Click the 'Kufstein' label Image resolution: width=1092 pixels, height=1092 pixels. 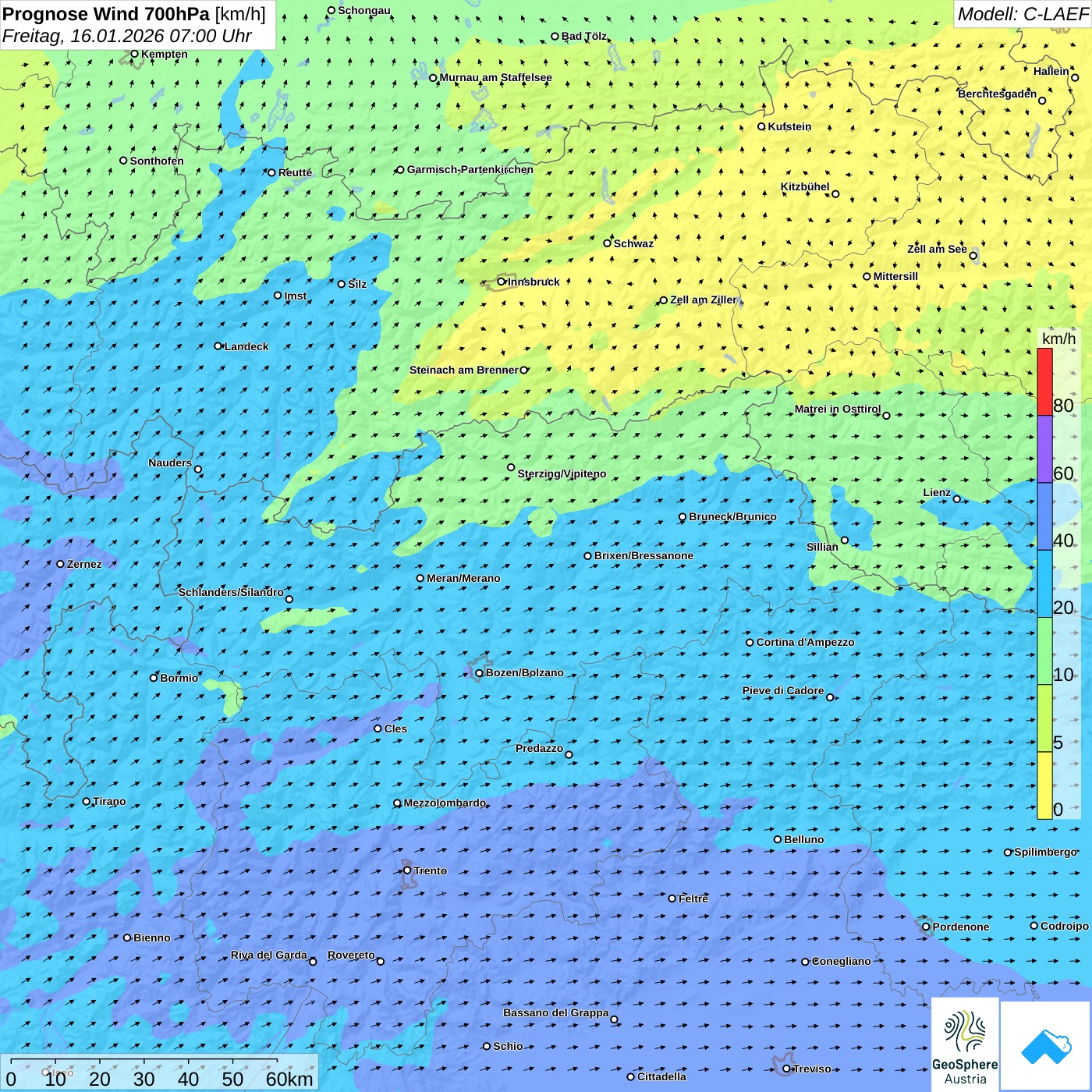click(x=789, y=126)
